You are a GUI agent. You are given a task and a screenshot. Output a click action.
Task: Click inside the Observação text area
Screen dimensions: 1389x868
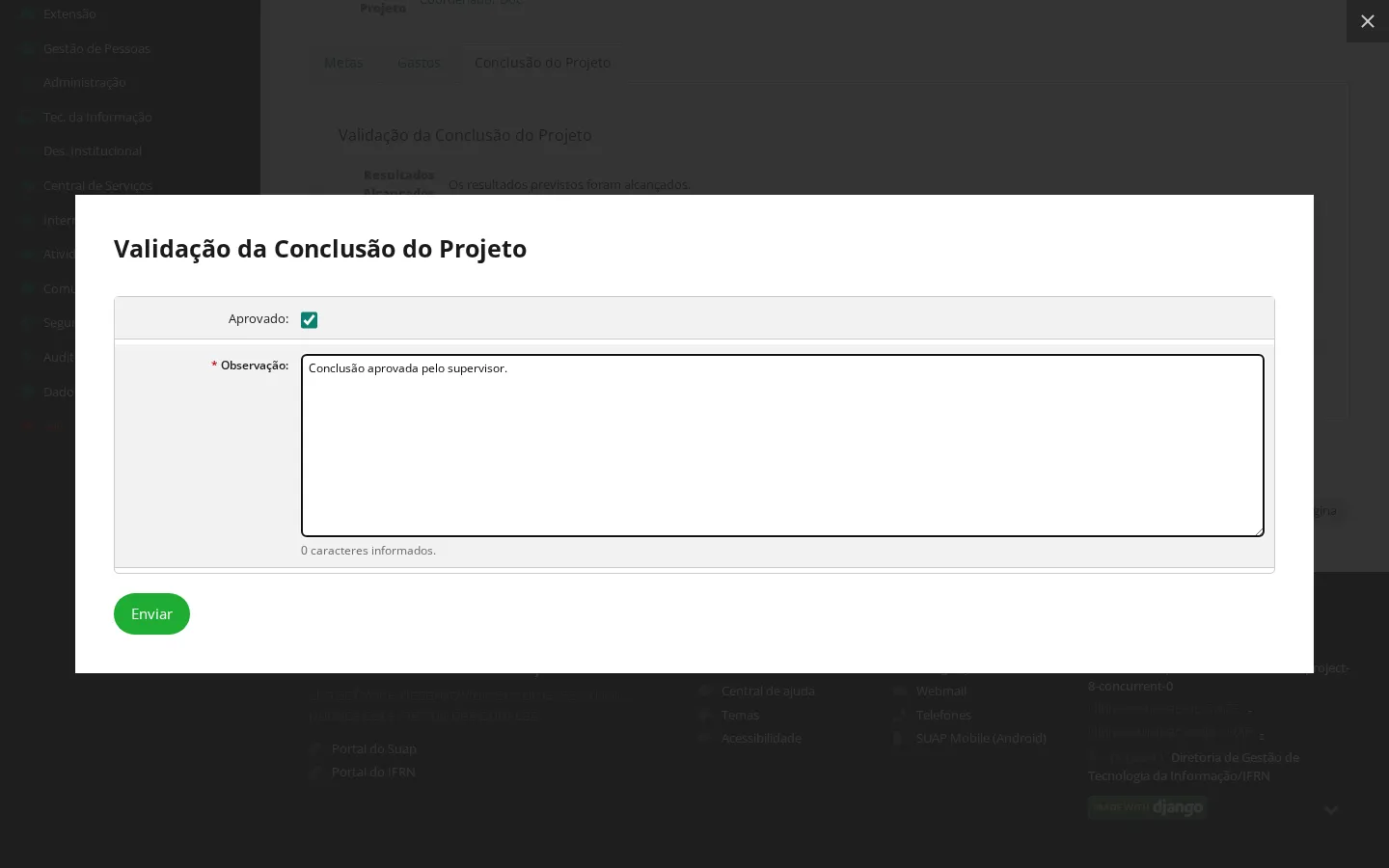pos(782,446)
